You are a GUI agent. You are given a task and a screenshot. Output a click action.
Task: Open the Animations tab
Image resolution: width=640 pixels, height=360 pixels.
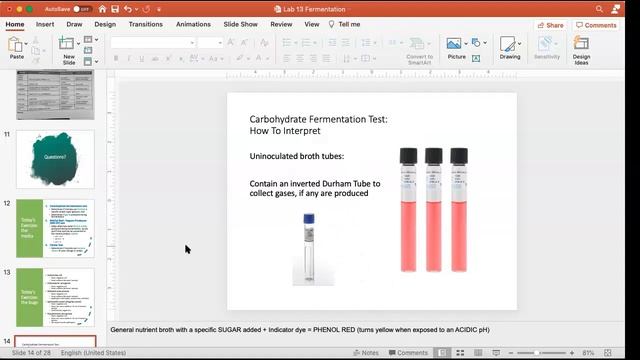coord(193,24)
